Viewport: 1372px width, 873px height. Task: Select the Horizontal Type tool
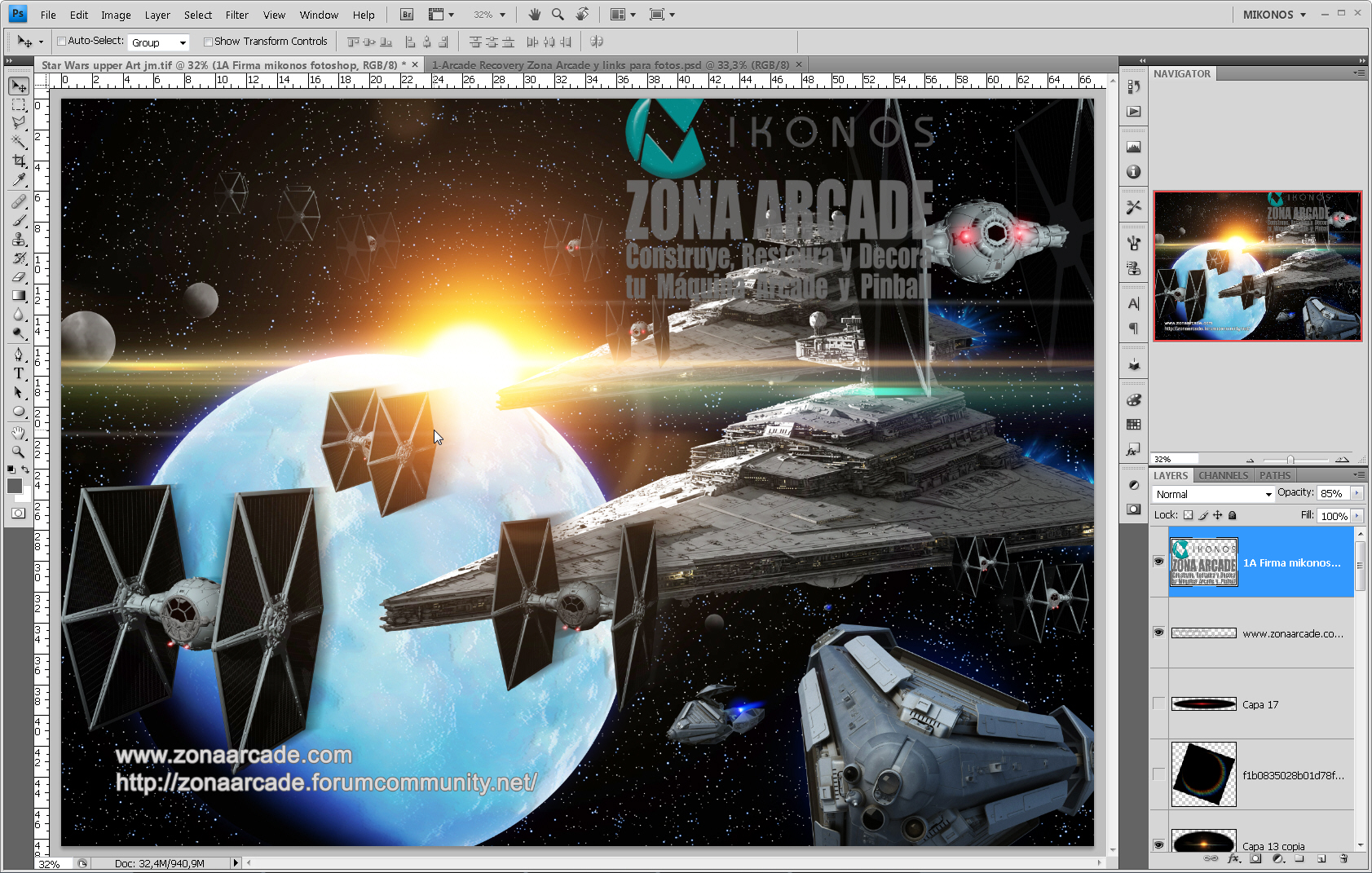pyautogui.click(x=18, y=373)
